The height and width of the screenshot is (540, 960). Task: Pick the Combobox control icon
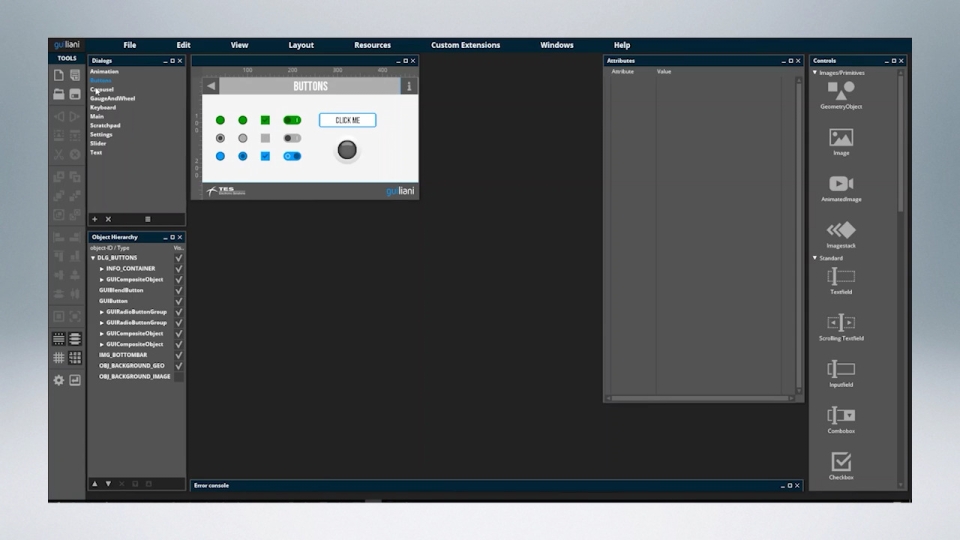click(x=840, y=415)
